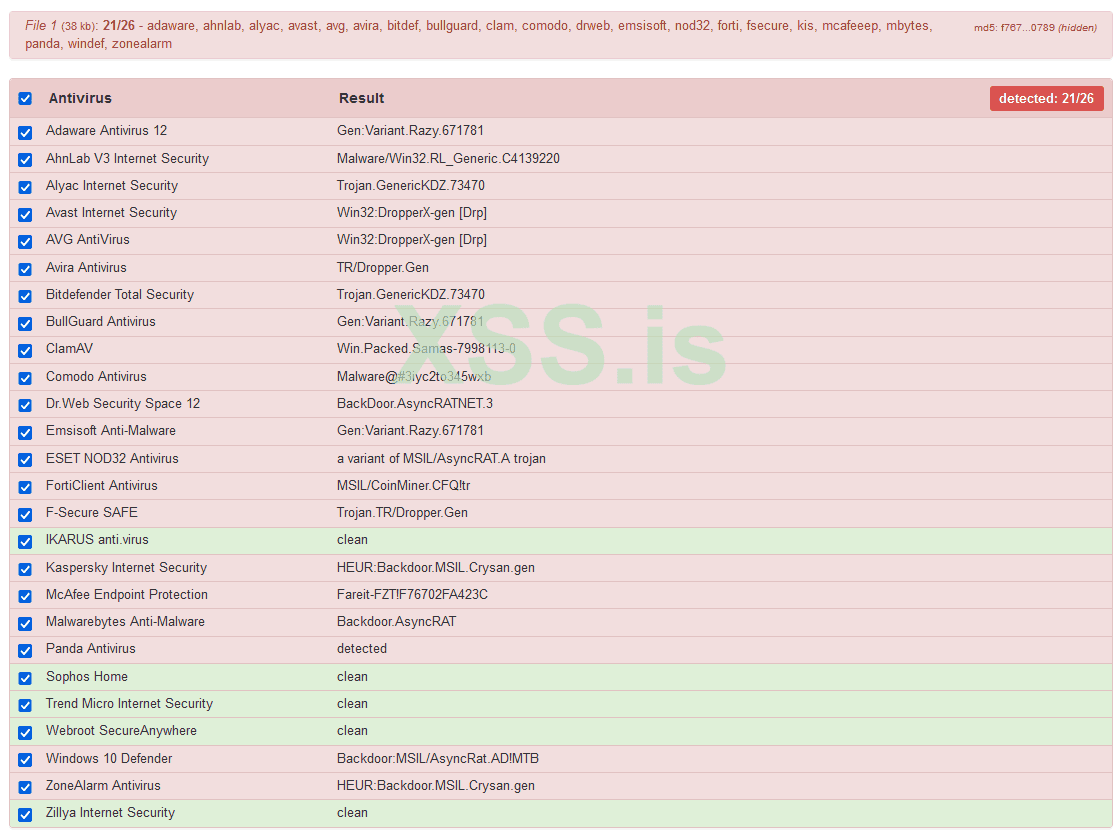Toggle checkbox for Avast Internet Security
The height and width of the screenshot is (840, 1118).
click(25, 215)
